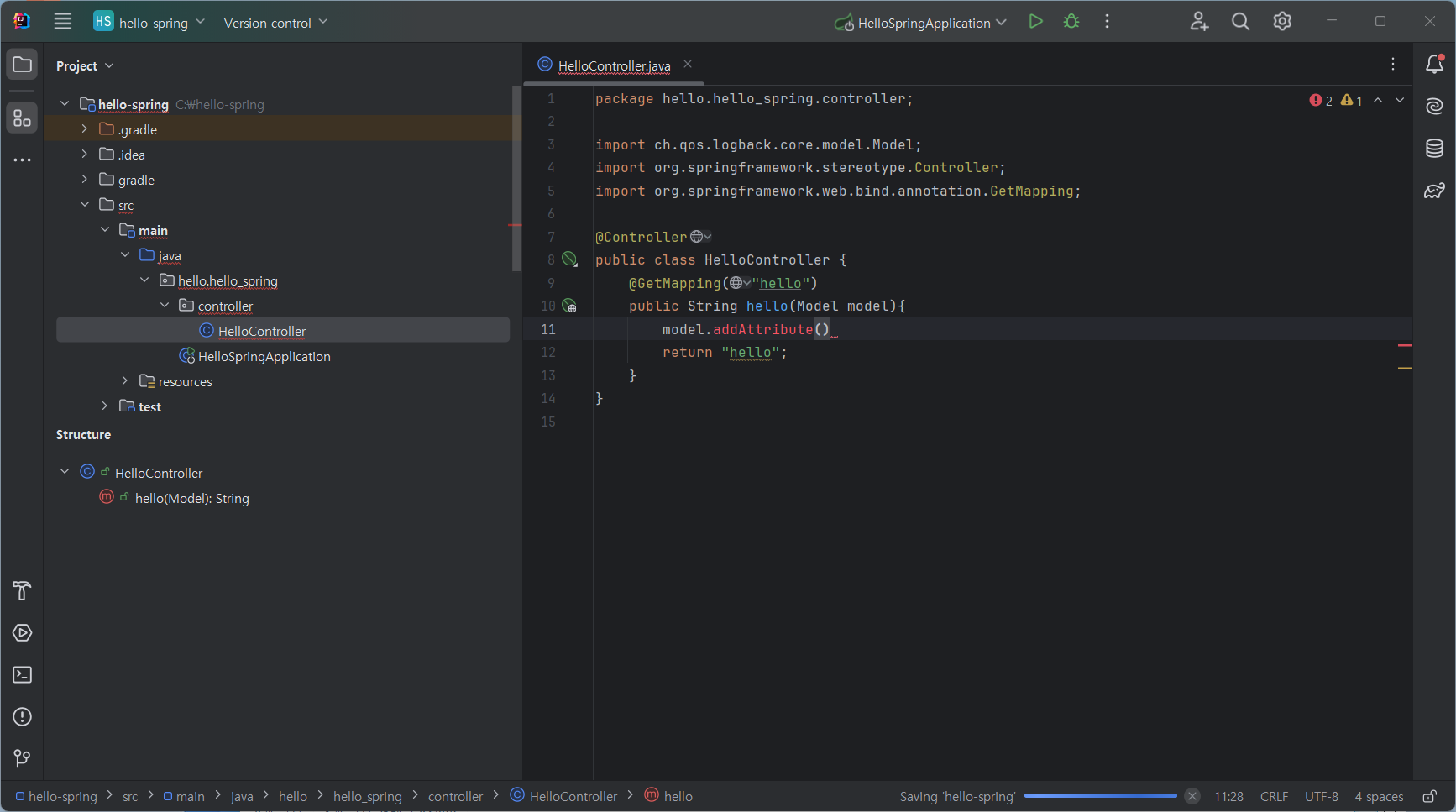Collapse the hello.hello_spring package

click(x=144, y=280)
